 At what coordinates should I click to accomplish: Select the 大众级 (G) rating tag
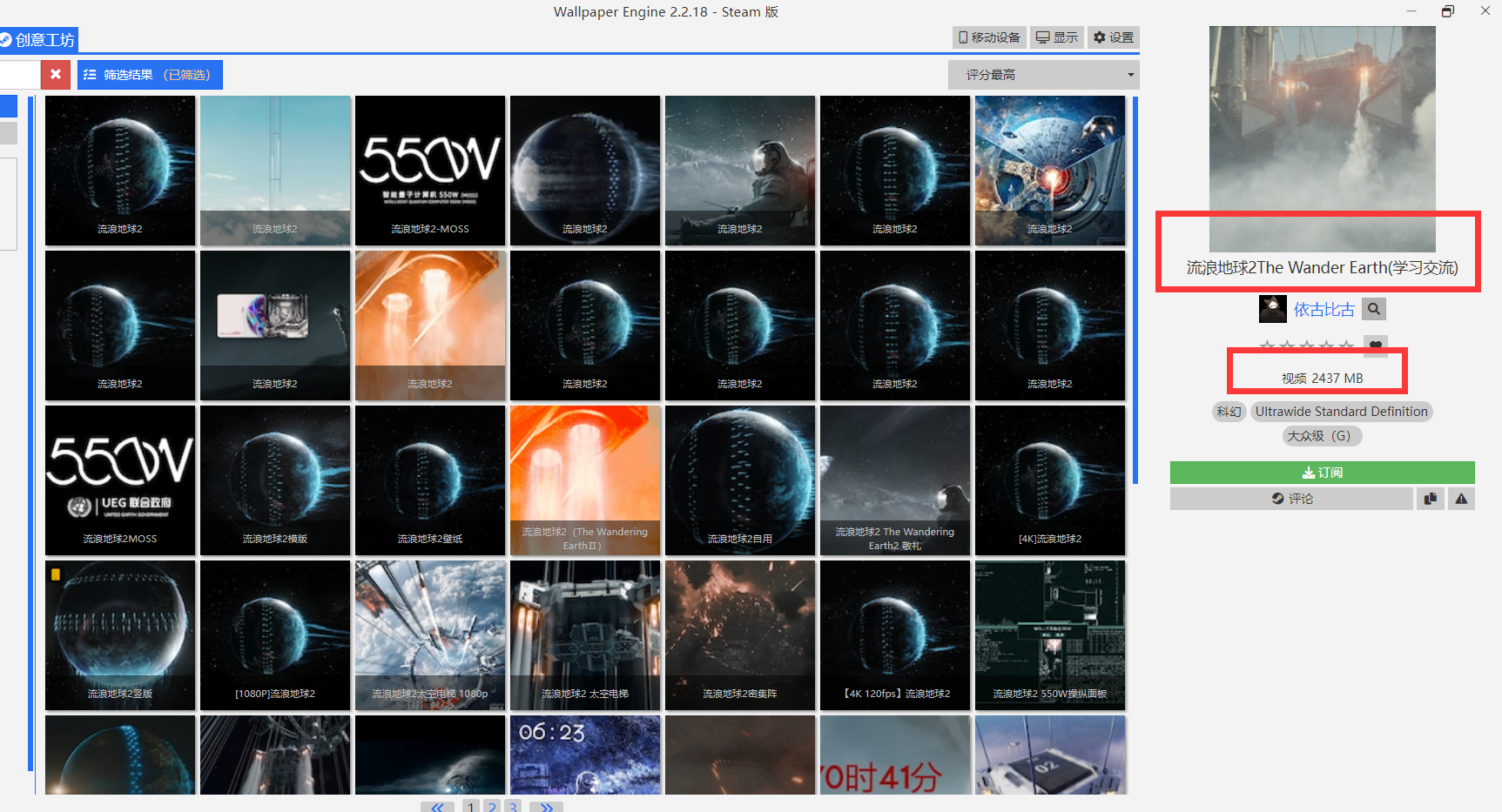point(1322,436)
